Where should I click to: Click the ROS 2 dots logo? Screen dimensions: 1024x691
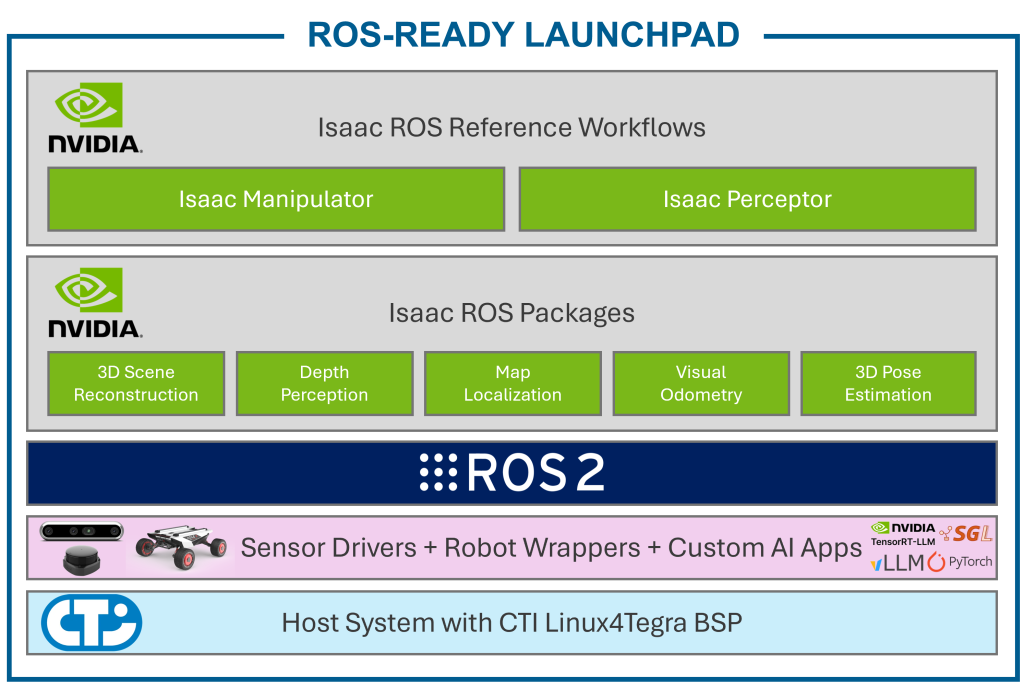pos(438,472)
